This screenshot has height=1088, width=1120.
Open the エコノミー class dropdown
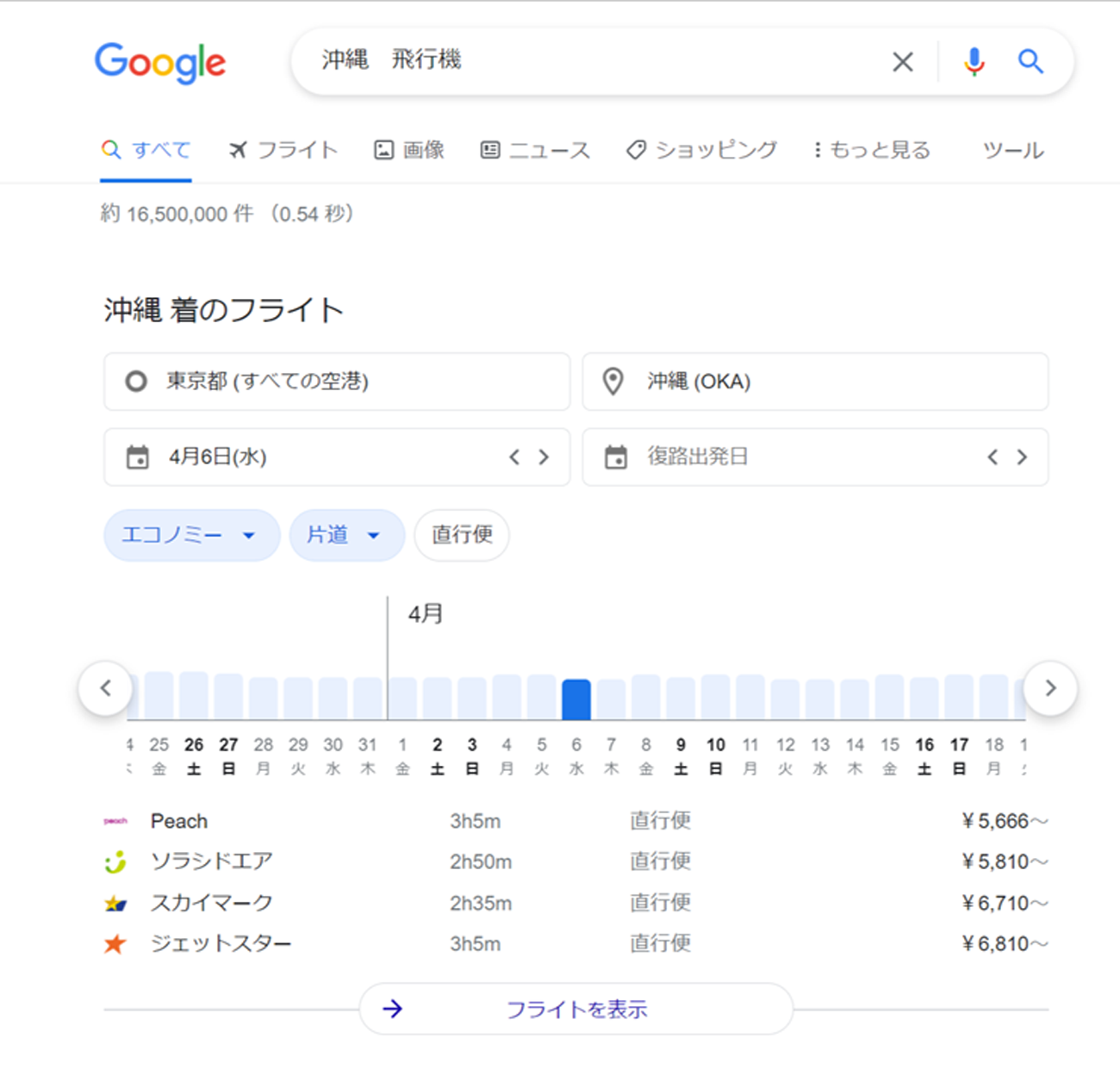[191, 535]
